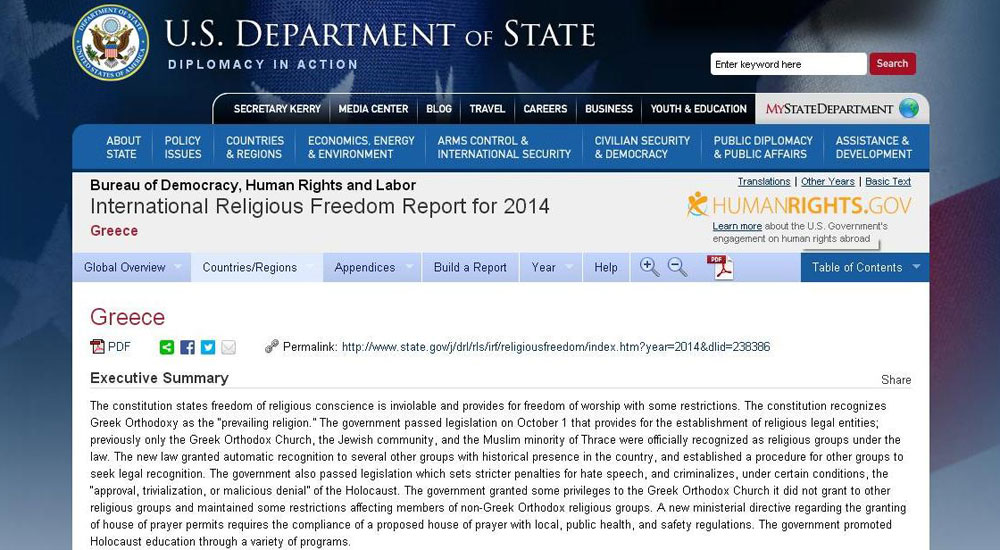
Task: Expand the Global Overview dropdown
Action: pos(131,267)
